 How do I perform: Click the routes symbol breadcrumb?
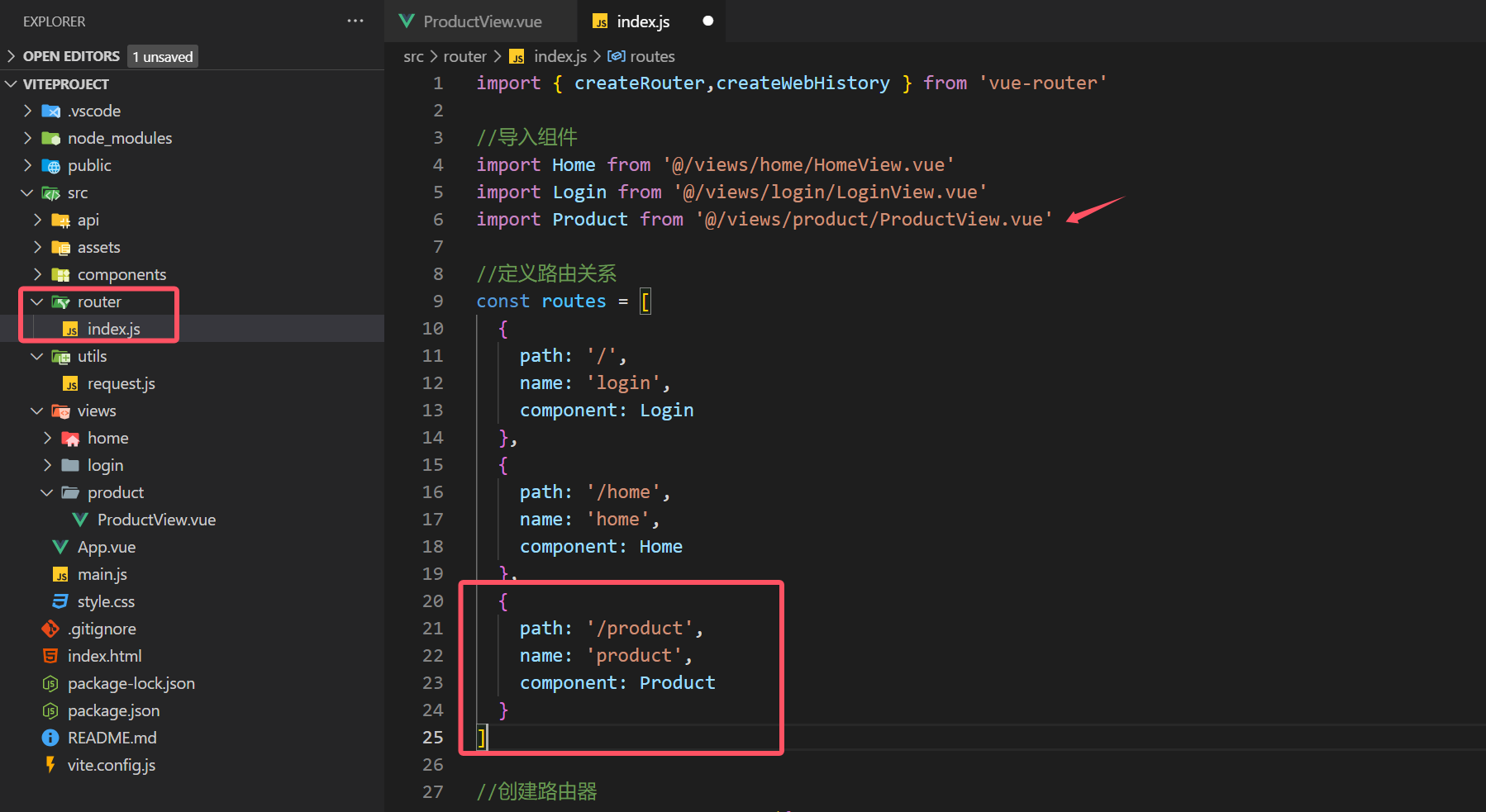pos(652,56)
